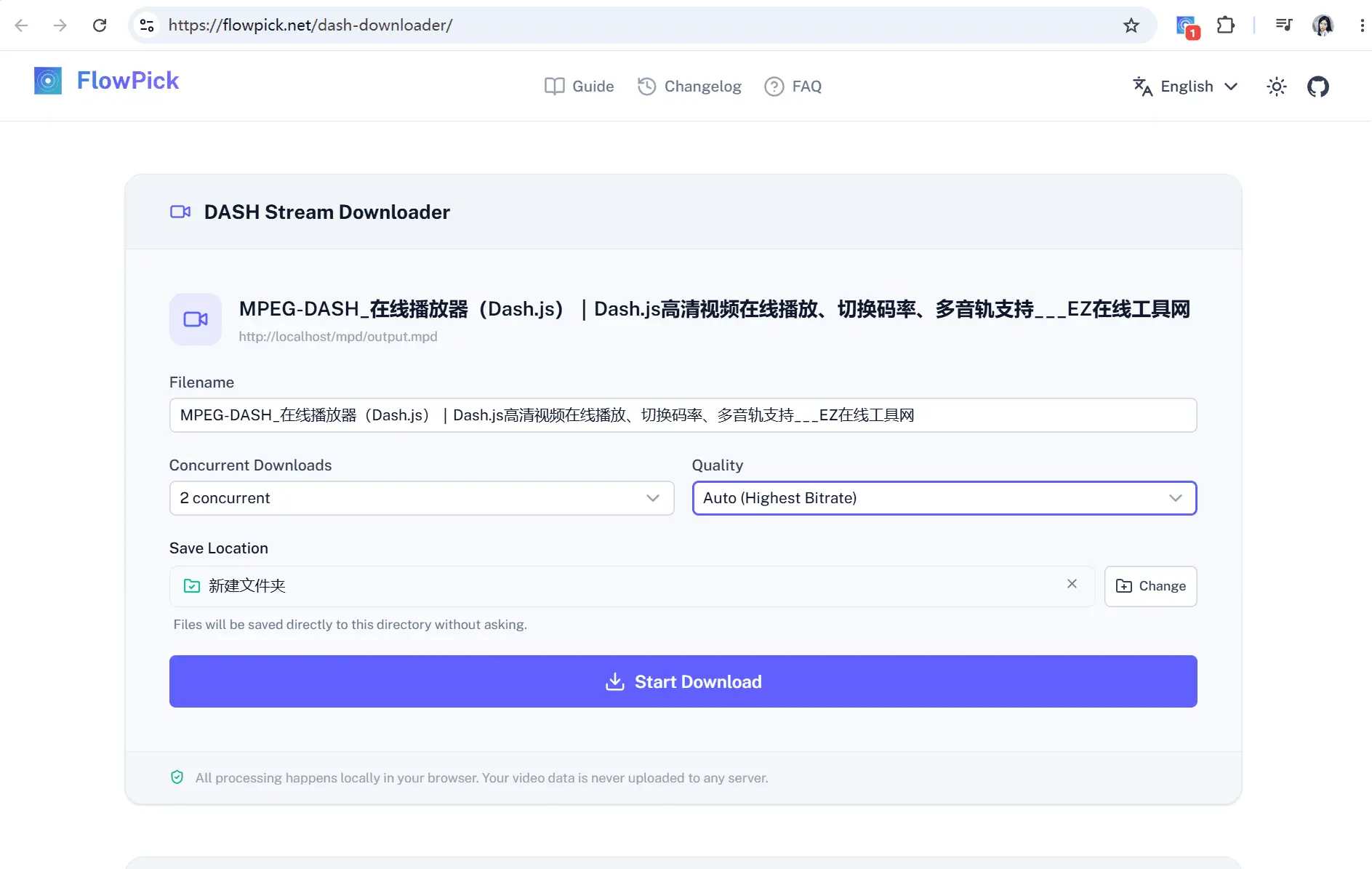Click the browser back arrow
The width and height of the screenshot is (1372, 869).
(21, 25)
